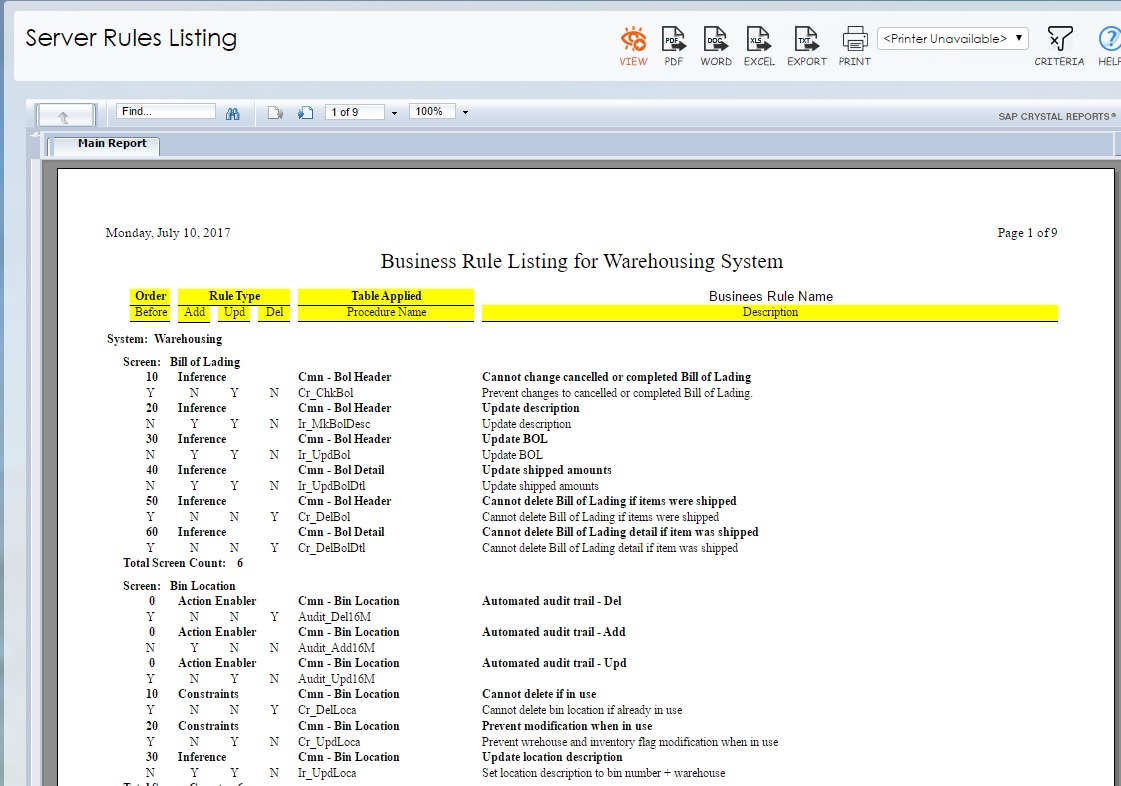
Task: Click Prevent modification when in use rule
Action: point(567,726)
